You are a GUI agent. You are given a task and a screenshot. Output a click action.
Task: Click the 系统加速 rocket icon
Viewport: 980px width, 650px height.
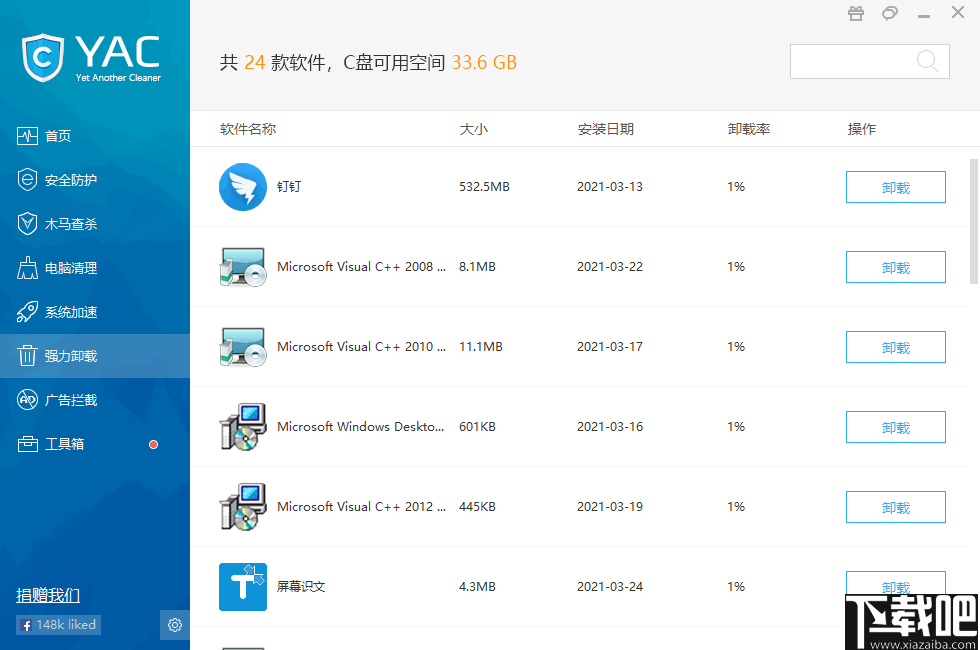(28, 312)
